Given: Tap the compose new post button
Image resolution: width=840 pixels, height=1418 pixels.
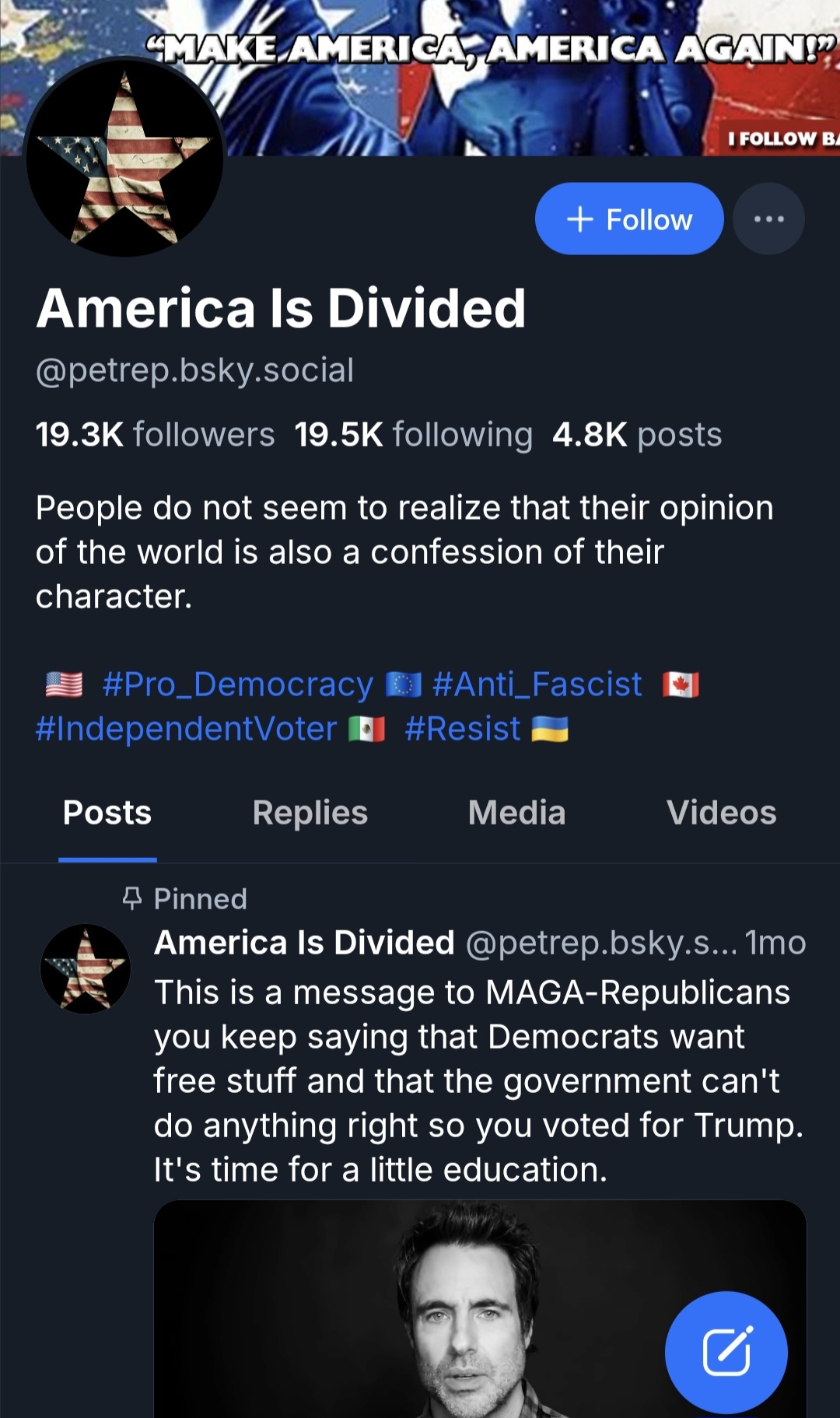Looking at the screenshot, I should point(726,1353).
